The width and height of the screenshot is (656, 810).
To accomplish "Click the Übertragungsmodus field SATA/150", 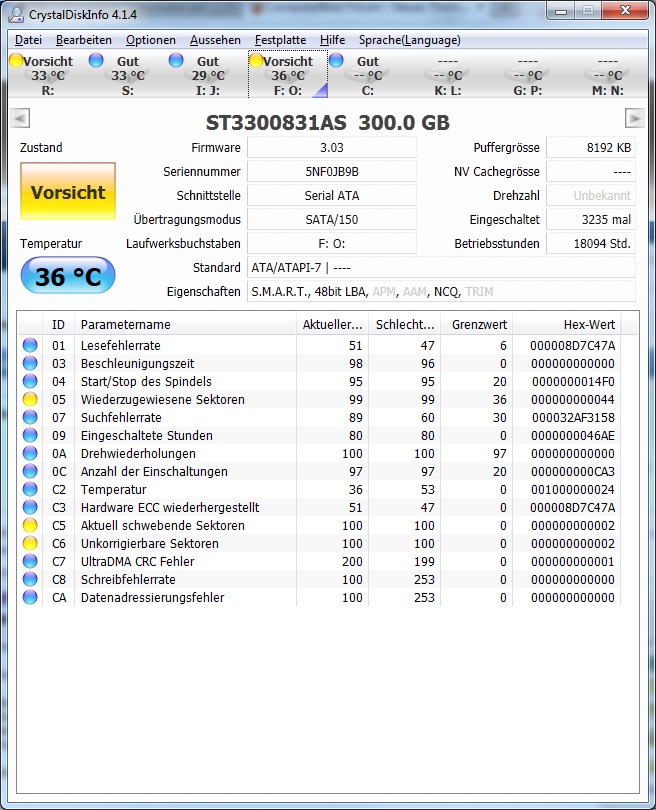I will pyautogui.click(x=332, y=220).
